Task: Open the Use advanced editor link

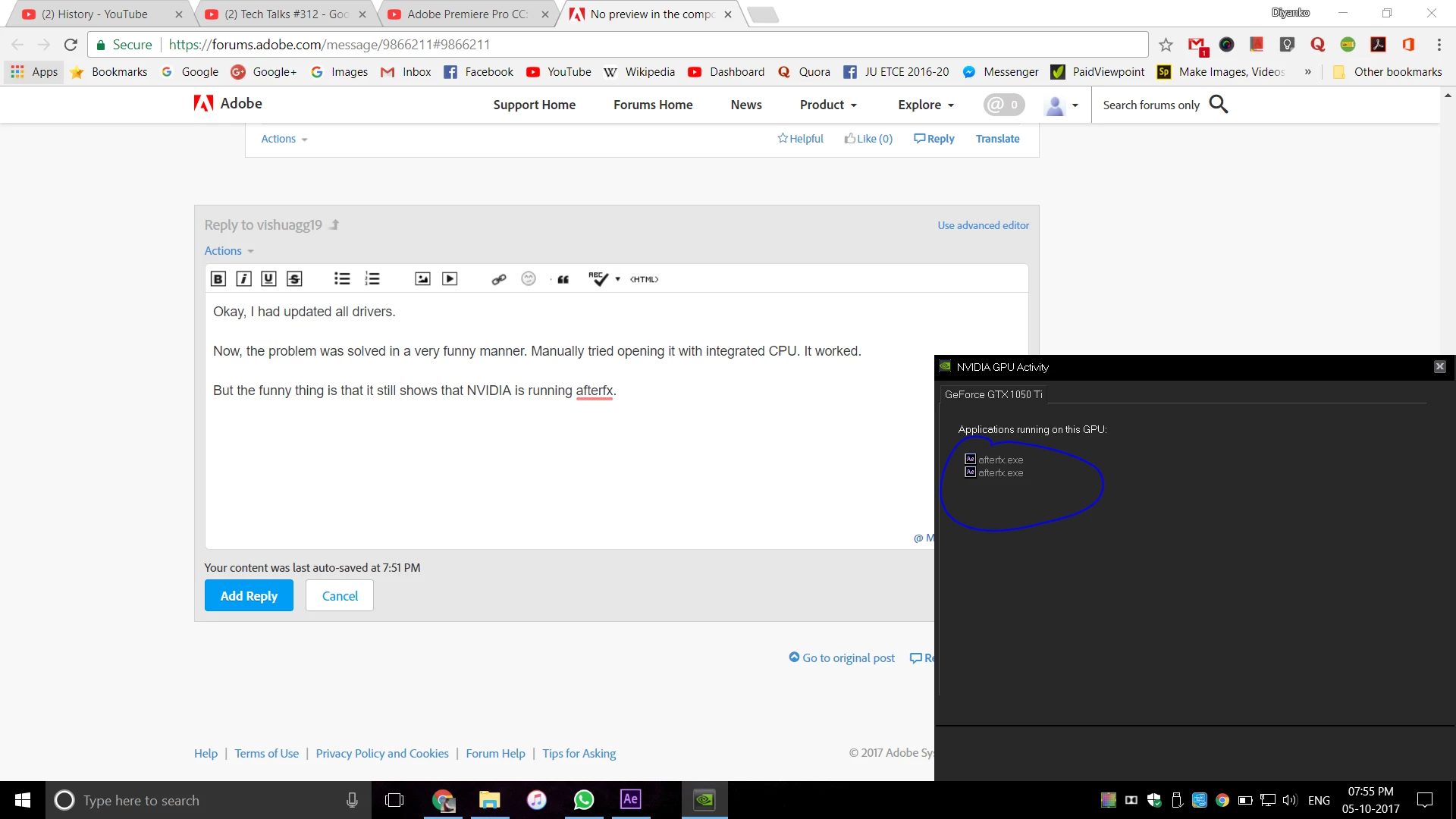Action: click(x=983, y=225)
